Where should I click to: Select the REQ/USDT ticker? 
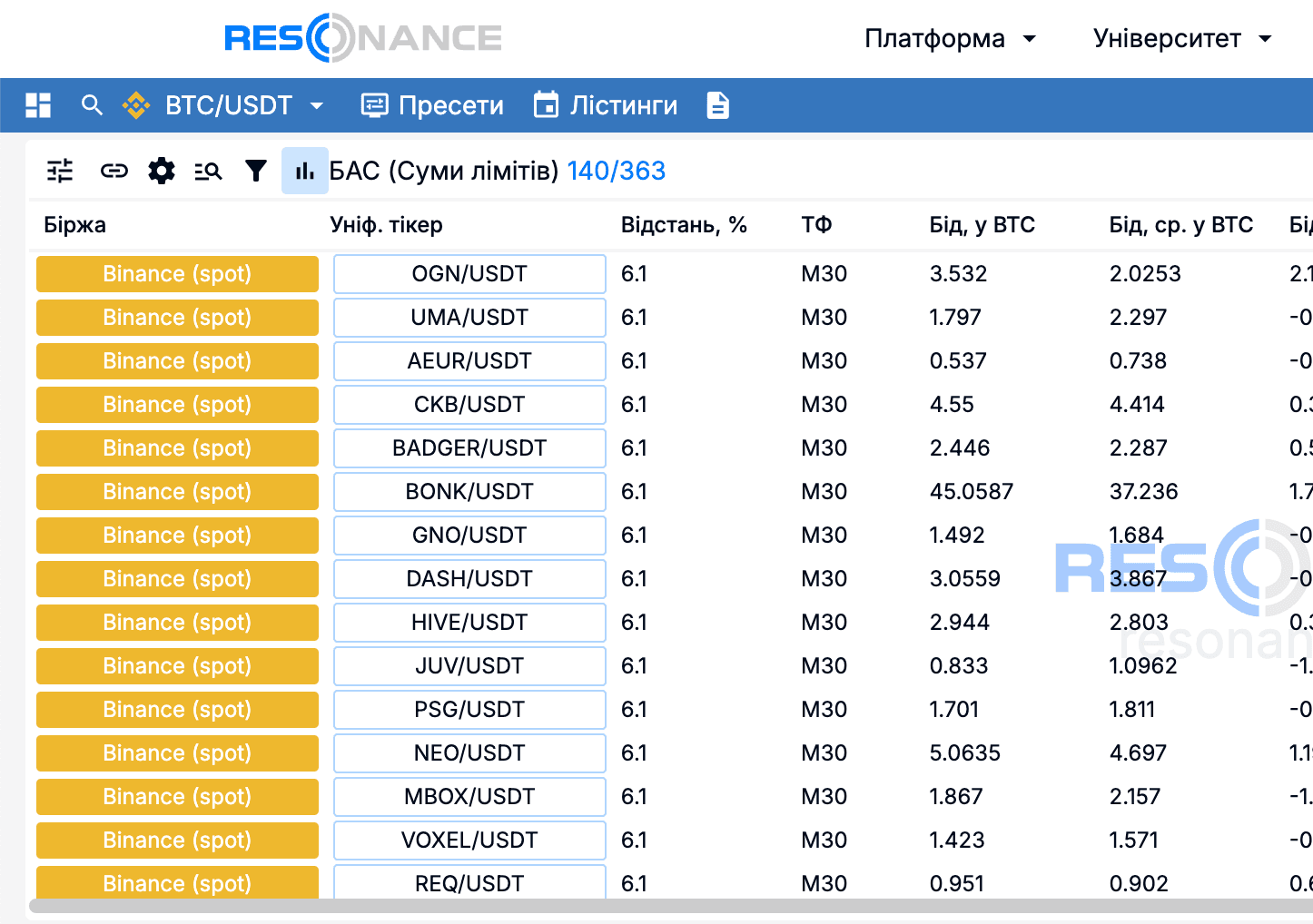pos(469,882)
